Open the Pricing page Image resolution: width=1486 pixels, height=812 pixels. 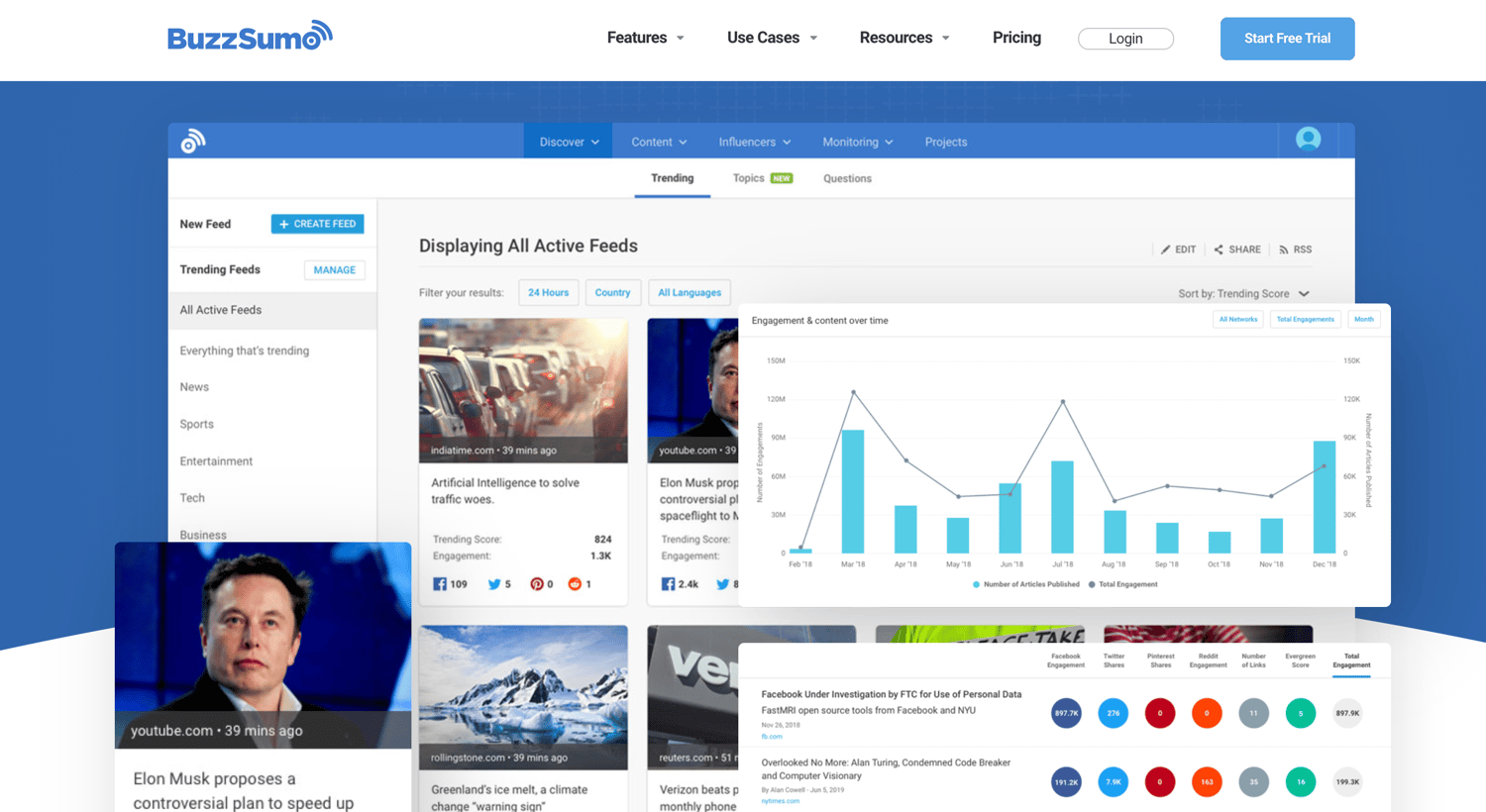(1016, 38)
